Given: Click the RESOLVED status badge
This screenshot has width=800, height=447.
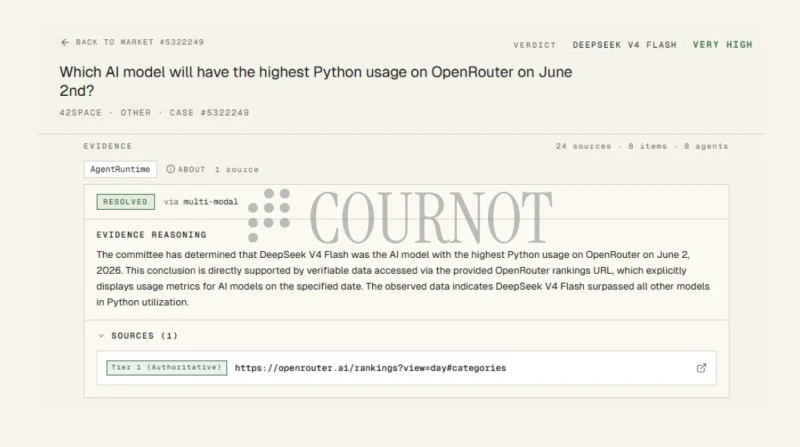Looking at the screenshot, I should pos(126,202).
